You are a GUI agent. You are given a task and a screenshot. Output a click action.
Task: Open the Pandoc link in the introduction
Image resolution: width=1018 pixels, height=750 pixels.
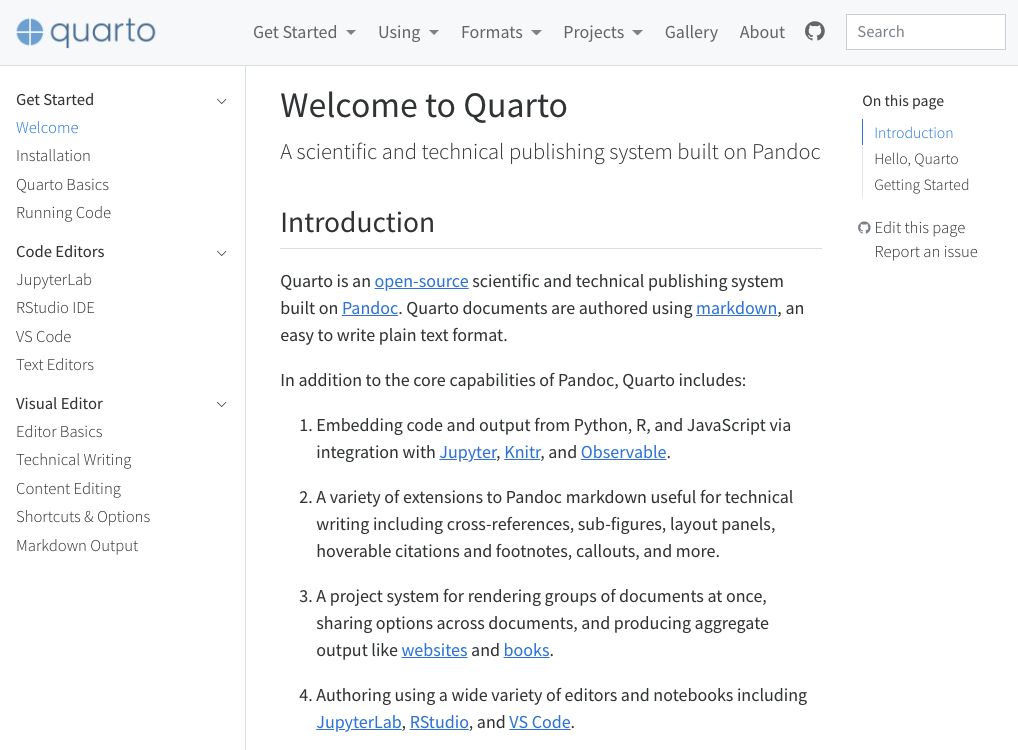[x=369, y=308]
